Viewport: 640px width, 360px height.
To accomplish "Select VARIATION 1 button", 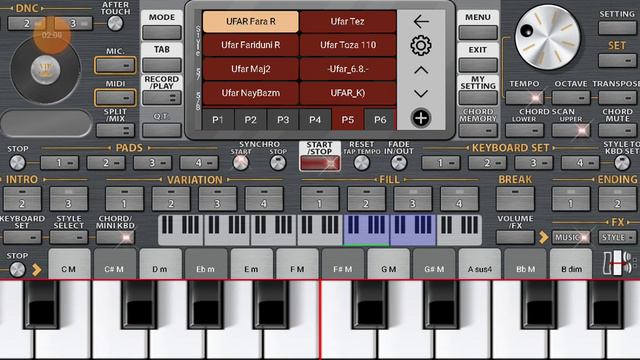I will tap(124, 199).
